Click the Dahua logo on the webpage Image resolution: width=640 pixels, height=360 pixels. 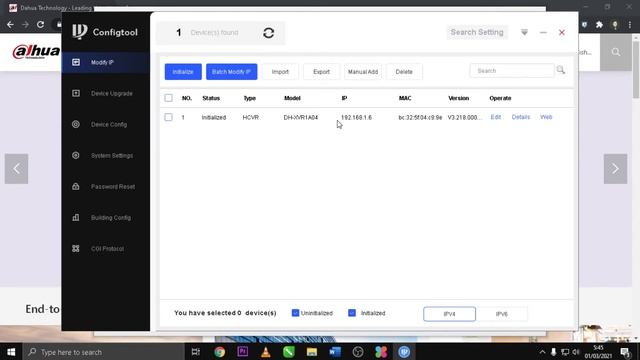click(36, 51)
